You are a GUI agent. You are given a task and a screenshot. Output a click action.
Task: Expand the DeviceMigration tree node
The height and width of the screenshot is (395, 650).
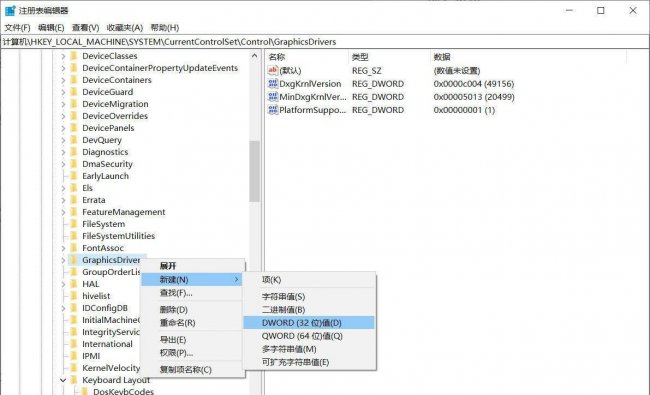(63, 104)
